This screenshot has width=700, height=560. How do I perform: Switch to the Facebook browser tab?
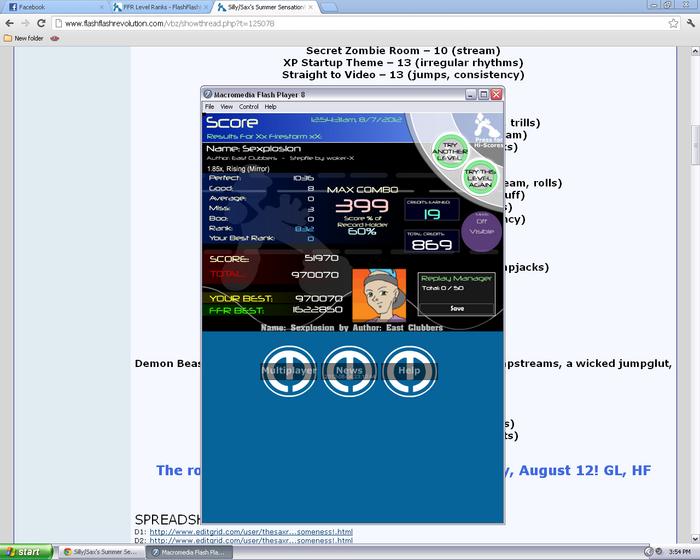point(56,7)
